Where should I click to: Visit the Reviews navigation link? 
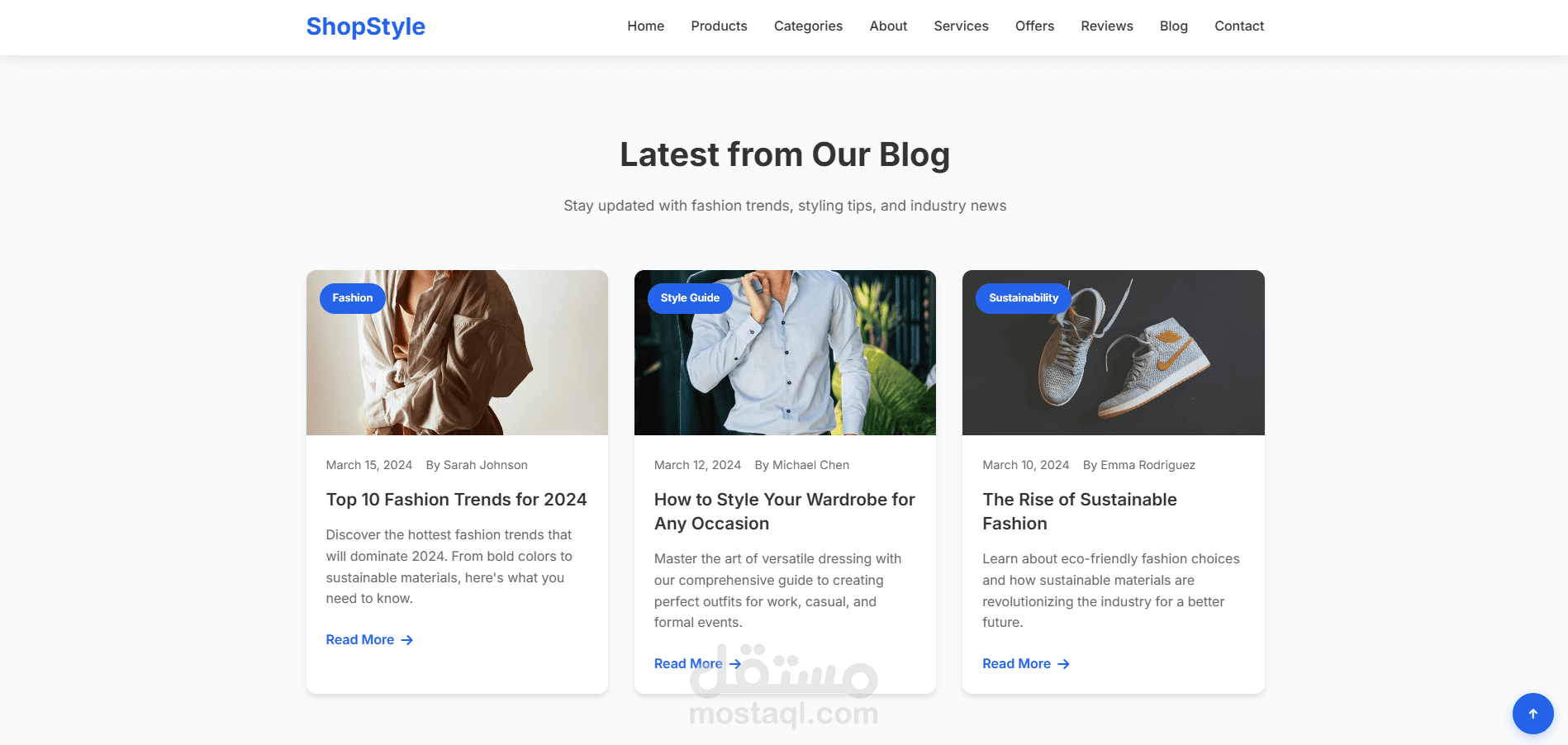[1107, 26]
